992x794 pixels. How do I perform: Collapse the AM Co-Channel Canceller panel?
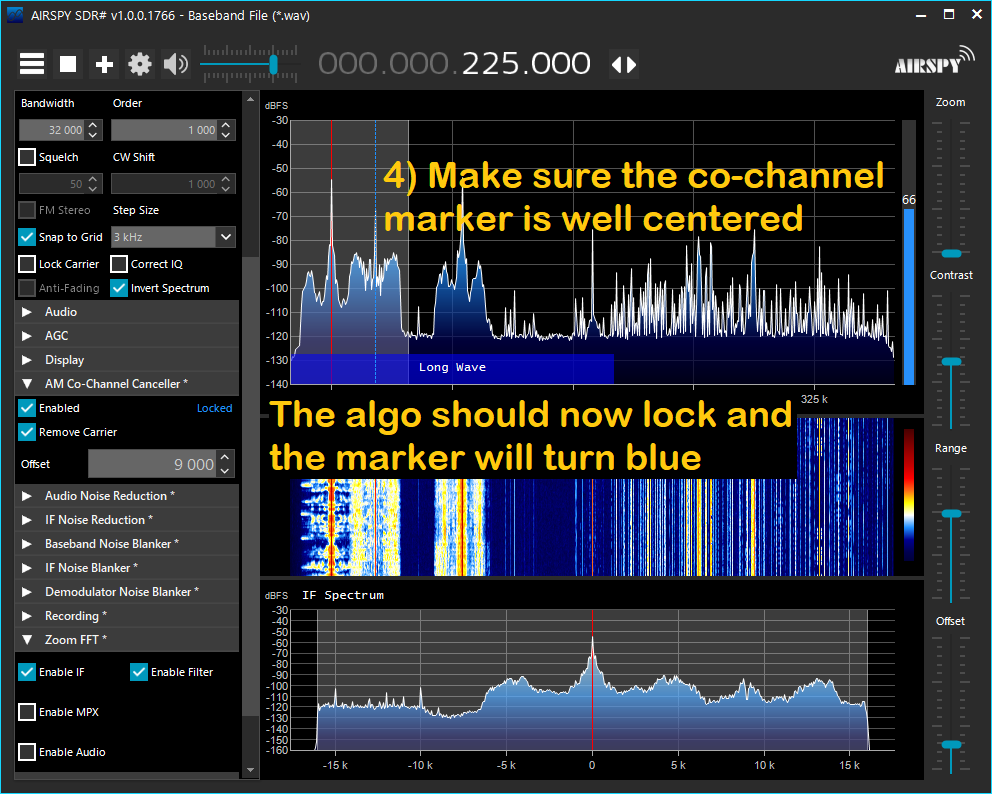[127, 384]
